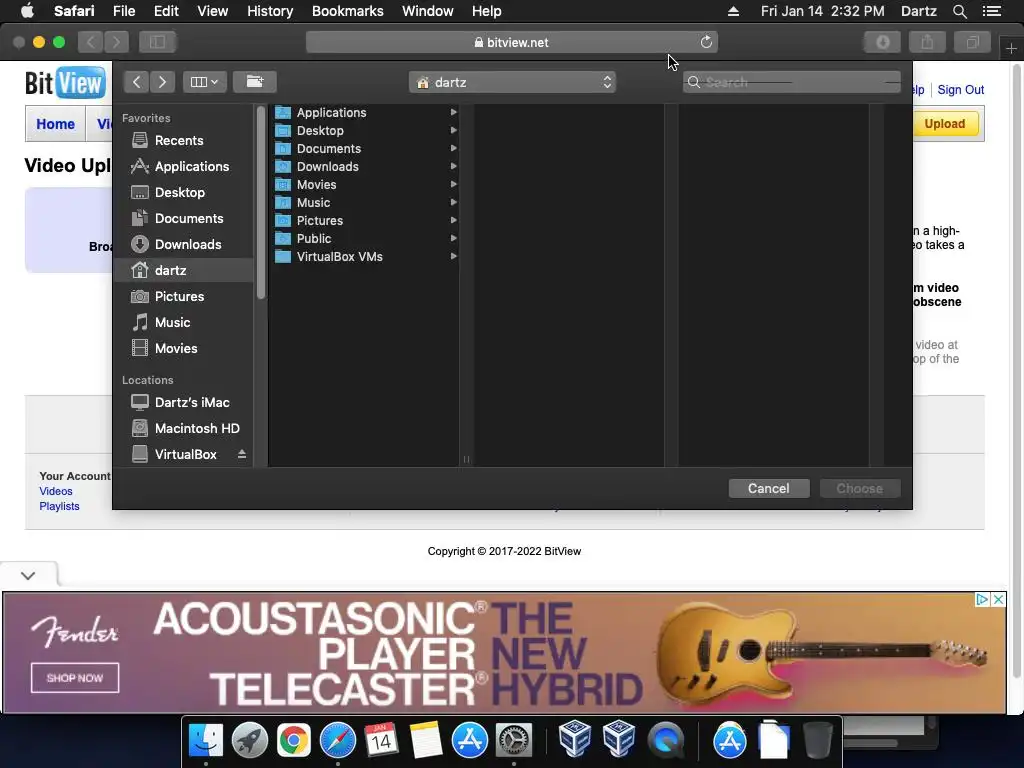Open System Preferences from the Dock
Viewport: 1024px width, 768px height.
[514, 741]
